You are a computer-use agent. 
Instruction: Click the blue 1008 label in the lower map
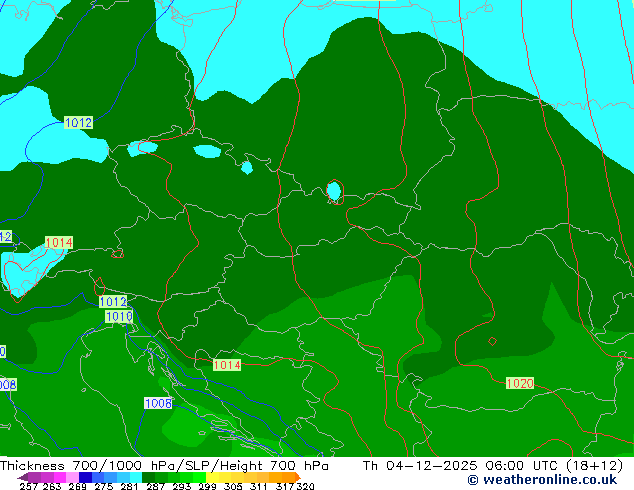point(158,403)
